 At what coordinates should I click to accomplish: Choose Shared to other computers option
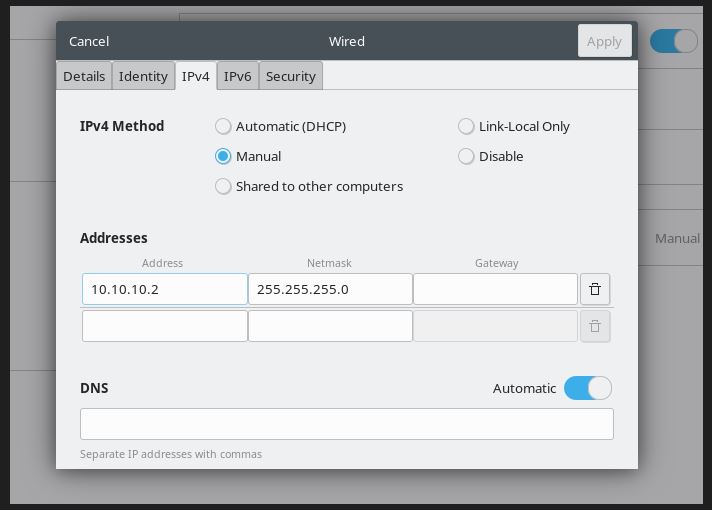(223, 187)
